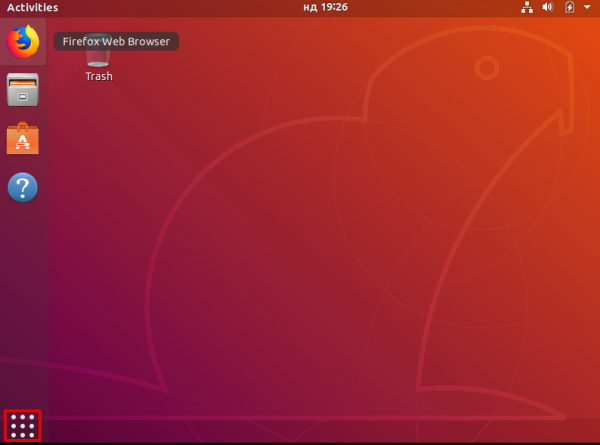Open the Files manager dock icon
600x445 pixels.
click(x=23, y=90)
